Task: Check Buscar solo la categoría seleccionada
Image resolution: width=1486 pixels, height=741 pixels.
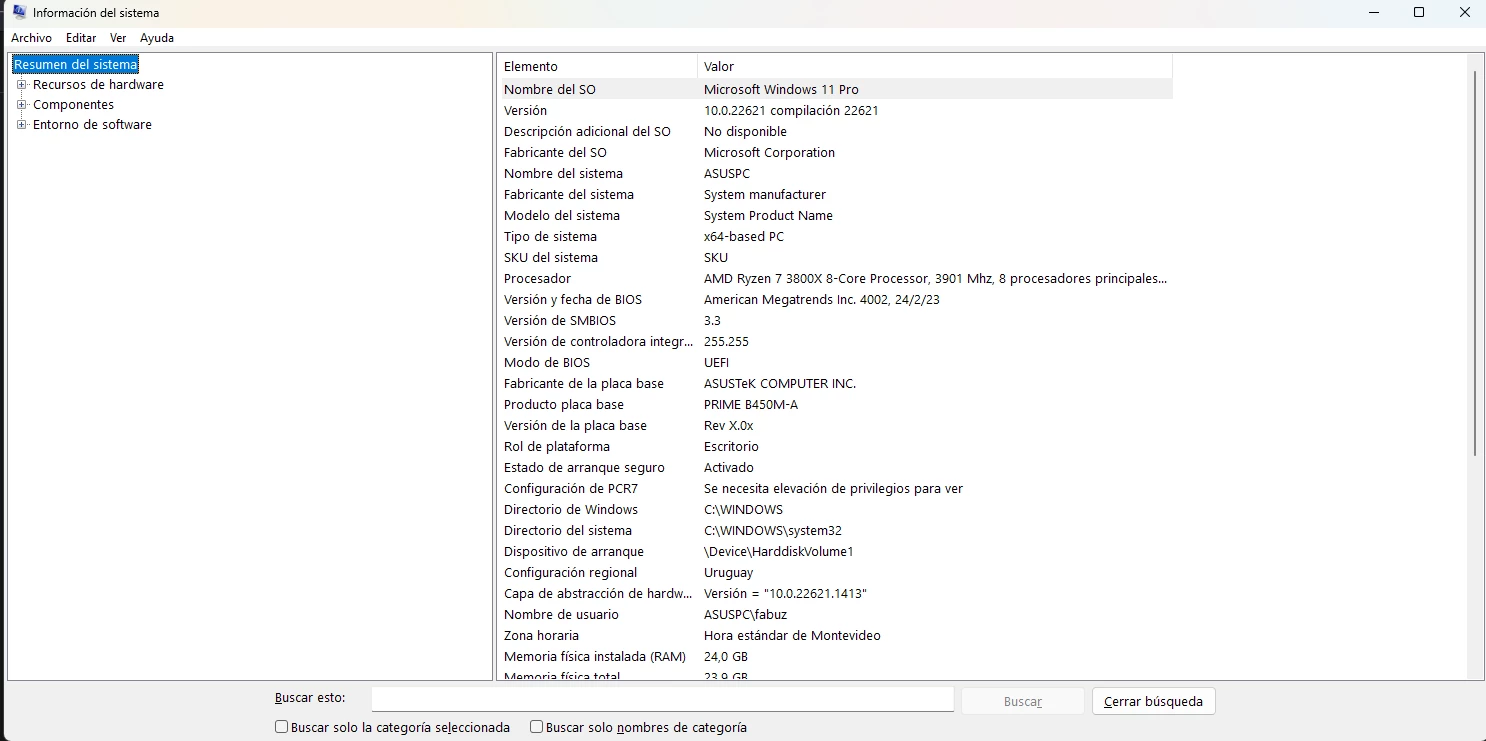Action: coord(282,728)
